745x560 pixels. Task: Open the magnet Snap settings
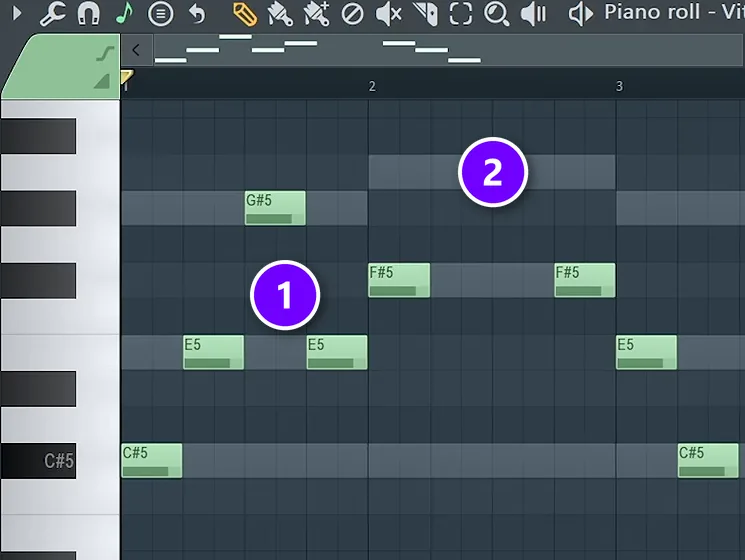point(88,13)
